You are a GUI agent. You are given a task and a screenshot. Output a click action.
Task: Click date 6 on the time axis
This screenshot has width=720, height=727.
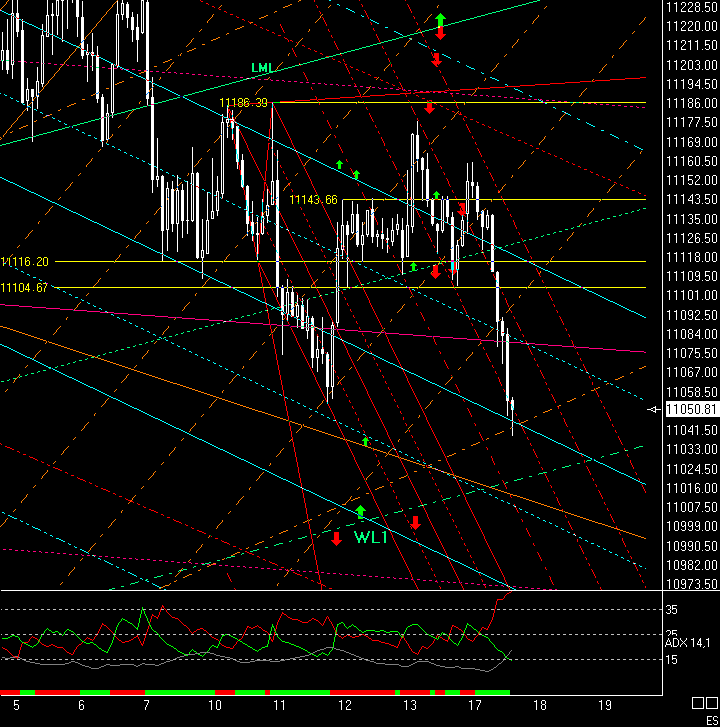81,706
